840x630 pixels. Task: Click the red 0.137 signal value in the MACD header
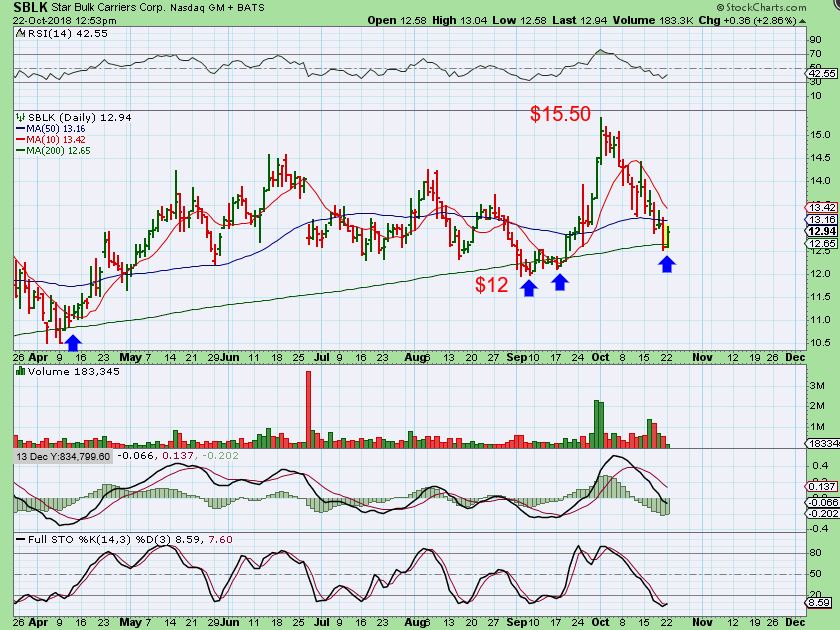click(178, 456)
